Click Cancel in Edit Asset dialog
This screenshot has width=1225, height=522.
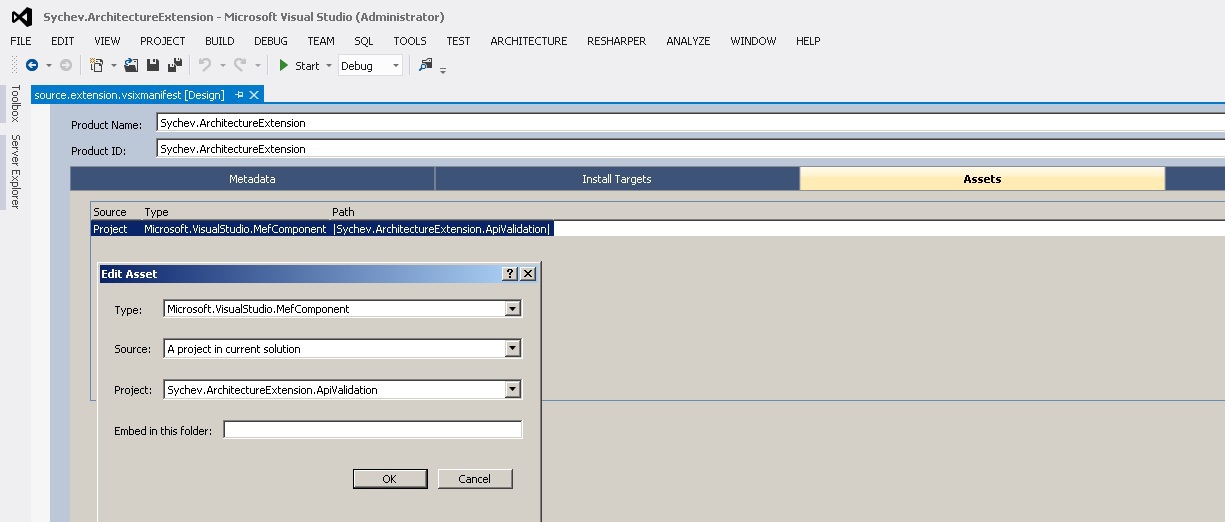point(475,479)
